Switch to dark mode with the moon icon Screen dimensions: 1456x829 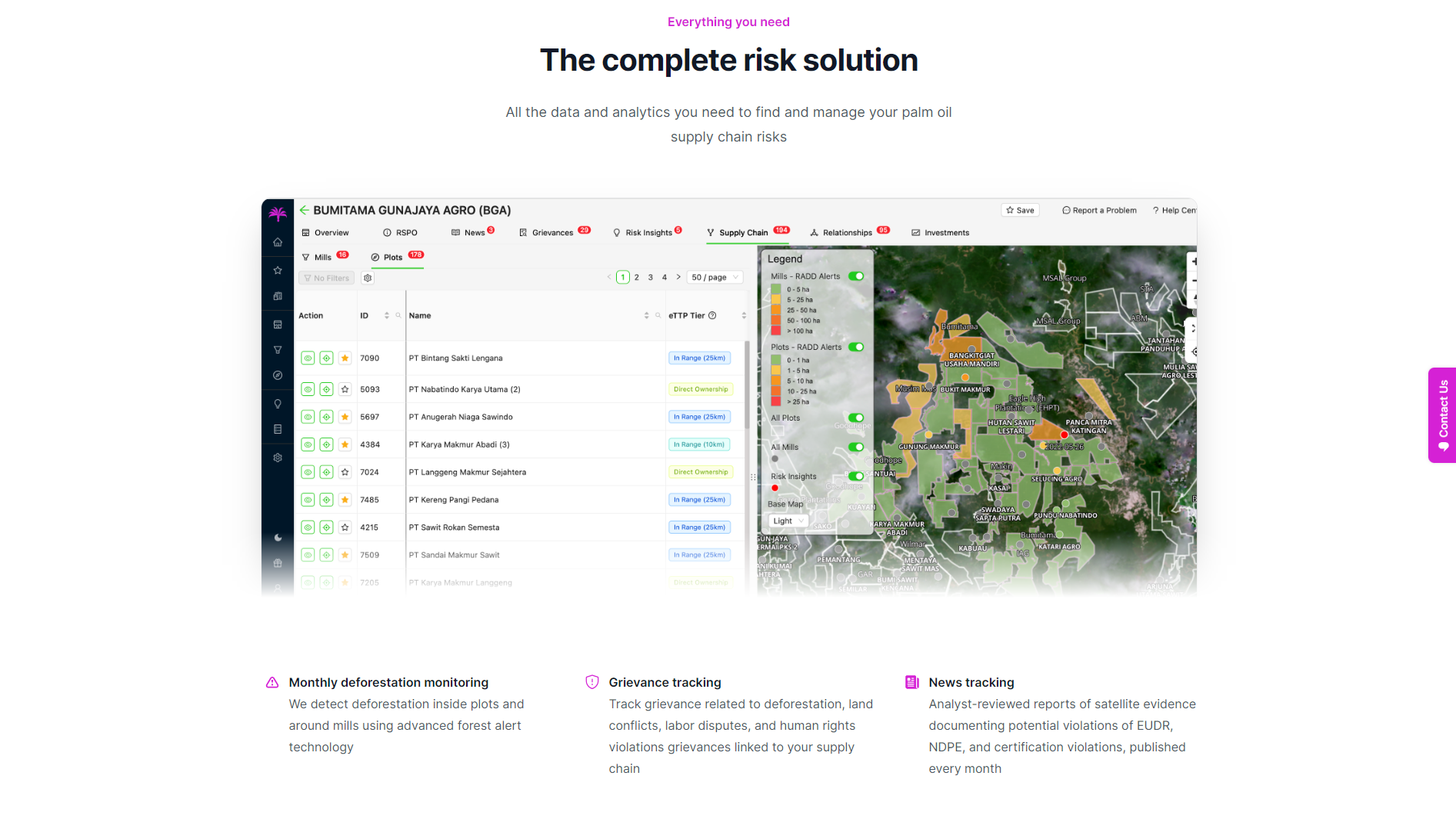coord(278,538)
